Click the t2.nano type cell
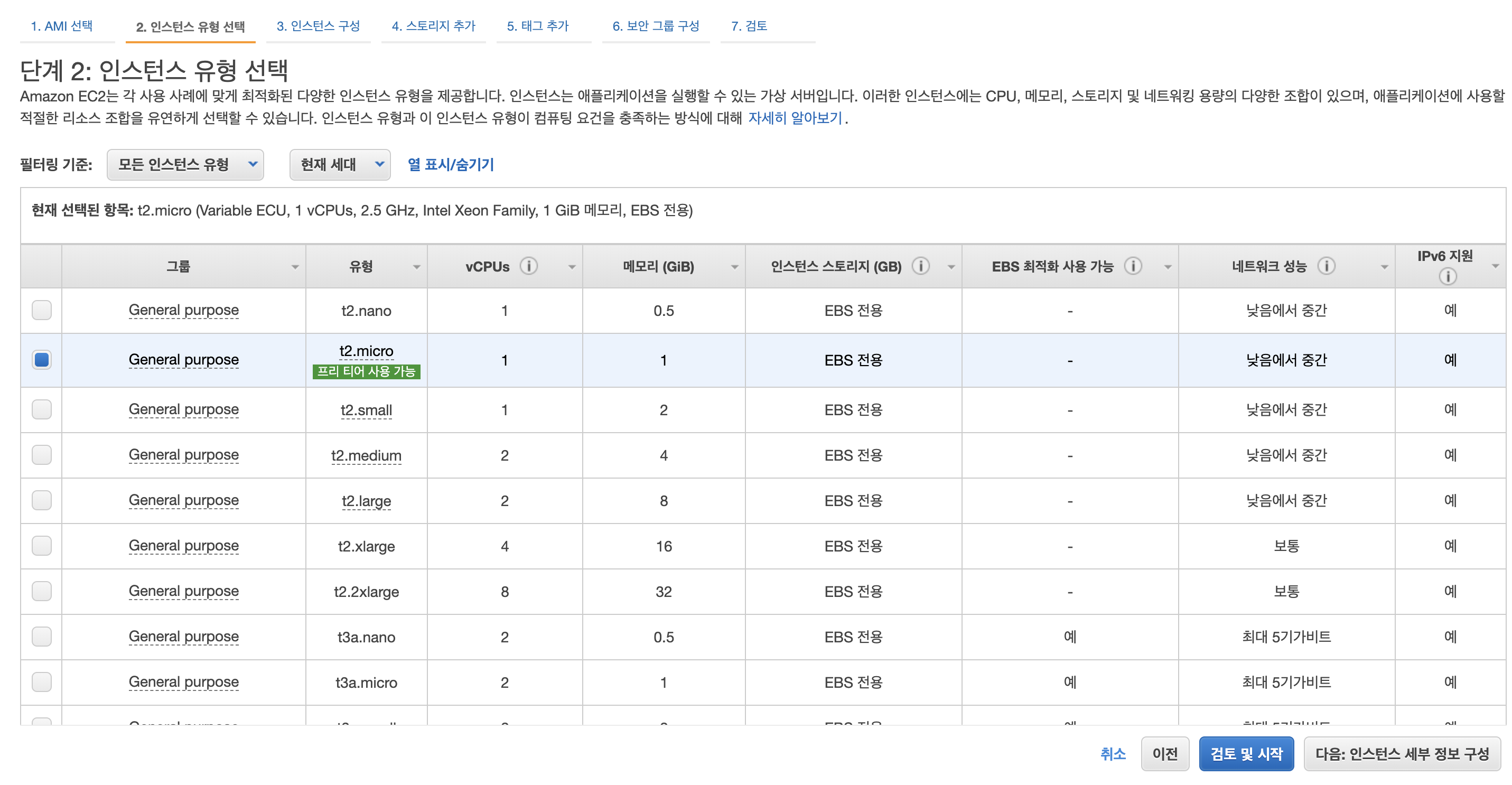Image resolution: width=1512 pixels, height=785 pixels. tap(366, 311)
